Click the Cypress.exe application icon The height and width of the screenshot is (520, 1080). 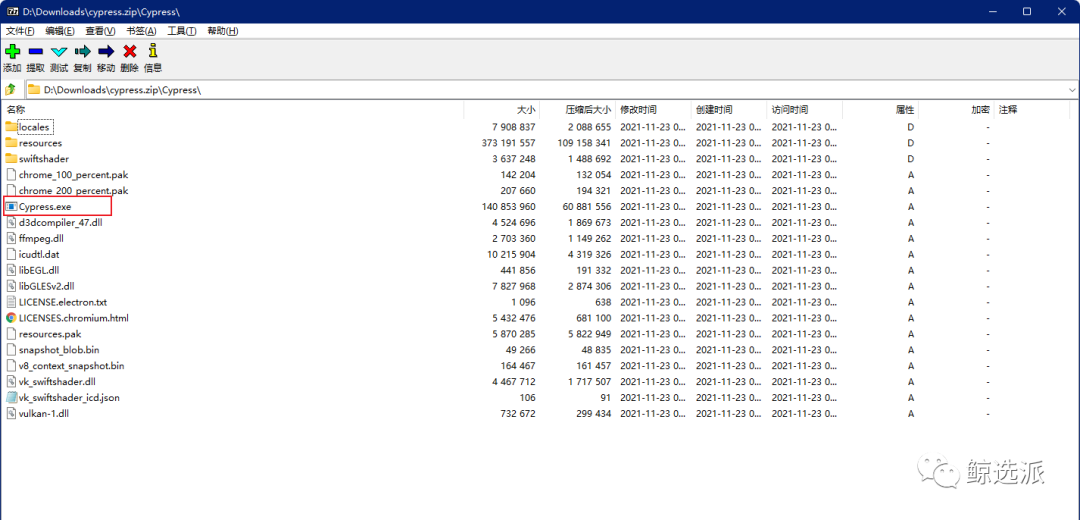(x=11, y=206)
